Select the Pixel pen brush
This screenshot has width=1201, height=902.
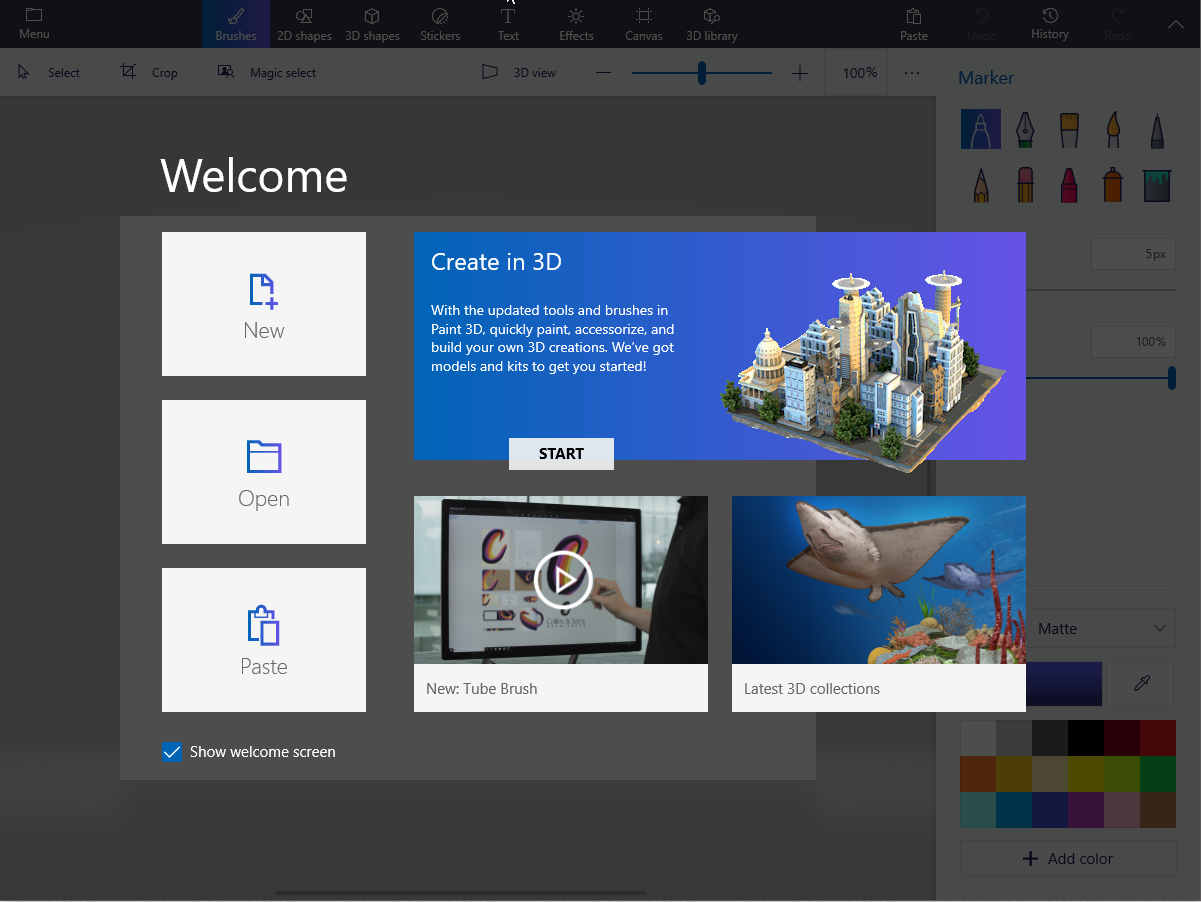point(1157,129)
